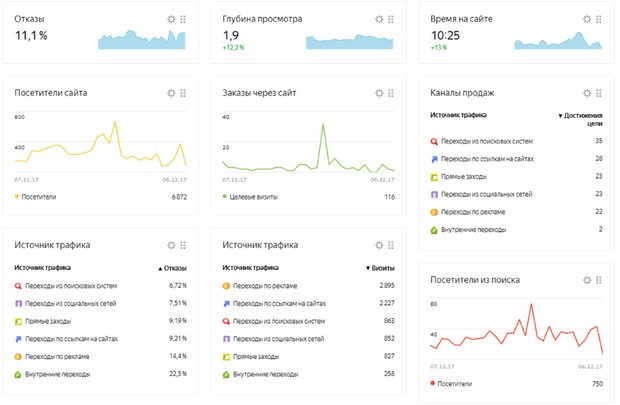Screen dimensions: 620x405
Task: Open settings gear of Заказы через сайт widget
Action: (x=379, y=93)
